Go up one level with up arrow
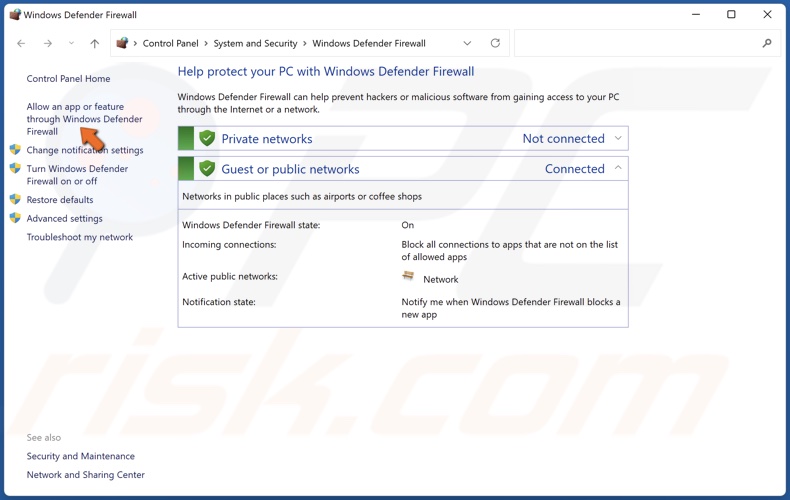The image size is (790, 500). tap(95, 43)
